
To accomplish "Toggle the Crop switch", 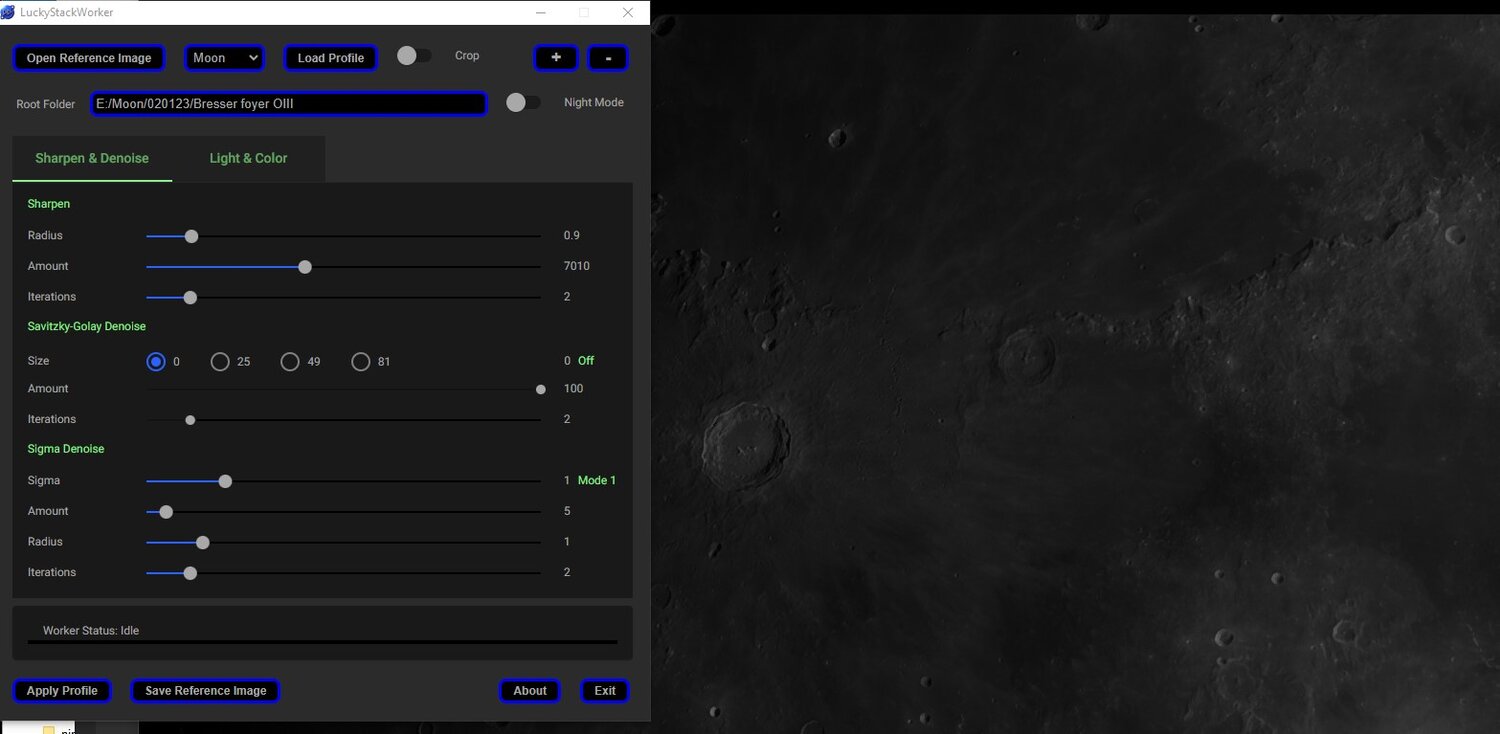I will pyautogui.click(x=414, y=56).
